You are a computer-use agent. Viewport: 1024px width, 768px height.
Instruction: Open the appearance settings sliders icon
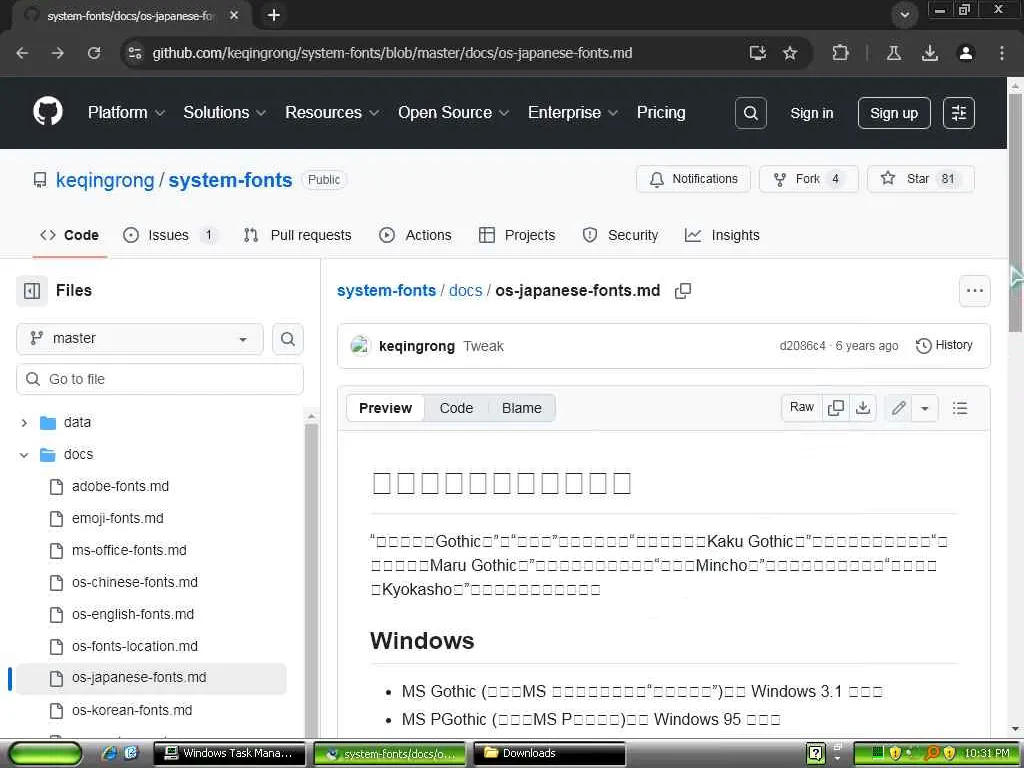pyautogui.click(x=959, y=113)
